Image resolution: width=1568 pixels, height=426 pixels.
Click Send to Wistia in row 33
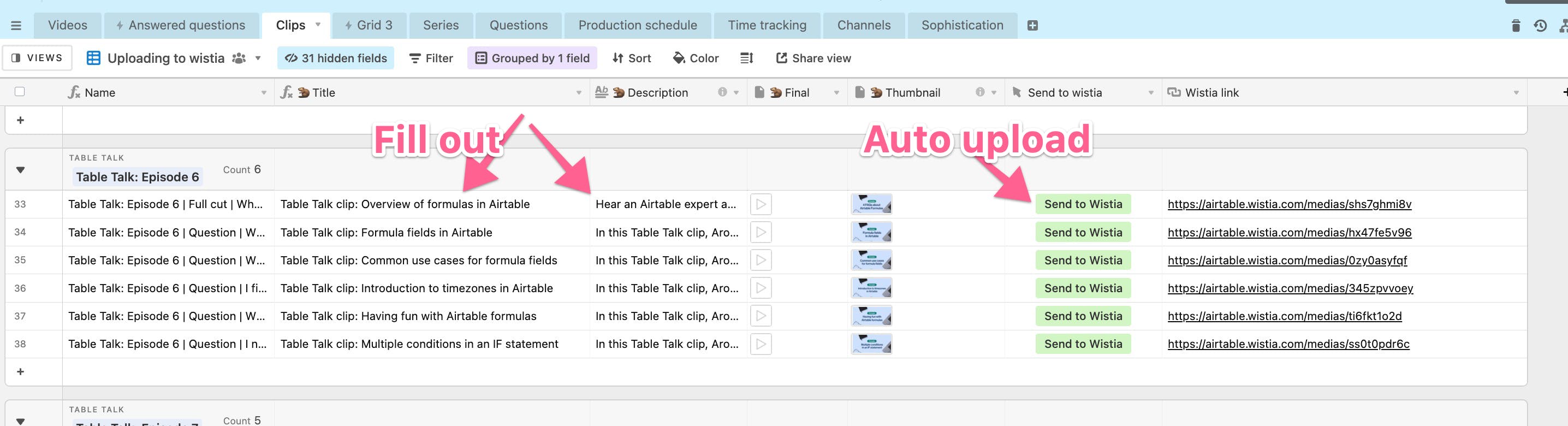click(x=1083, y=204)
